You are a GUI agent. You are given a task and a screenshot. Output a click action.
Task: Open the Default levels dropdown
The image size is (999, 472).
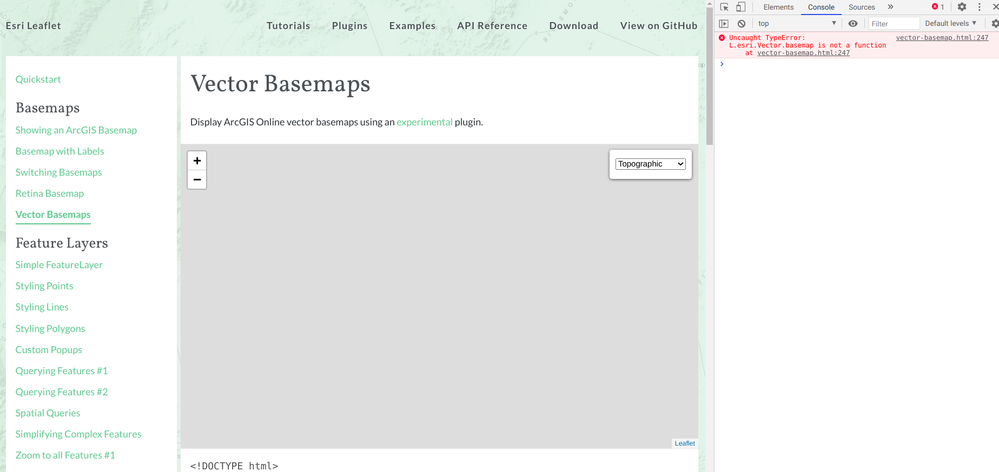[x=951, y=24]
